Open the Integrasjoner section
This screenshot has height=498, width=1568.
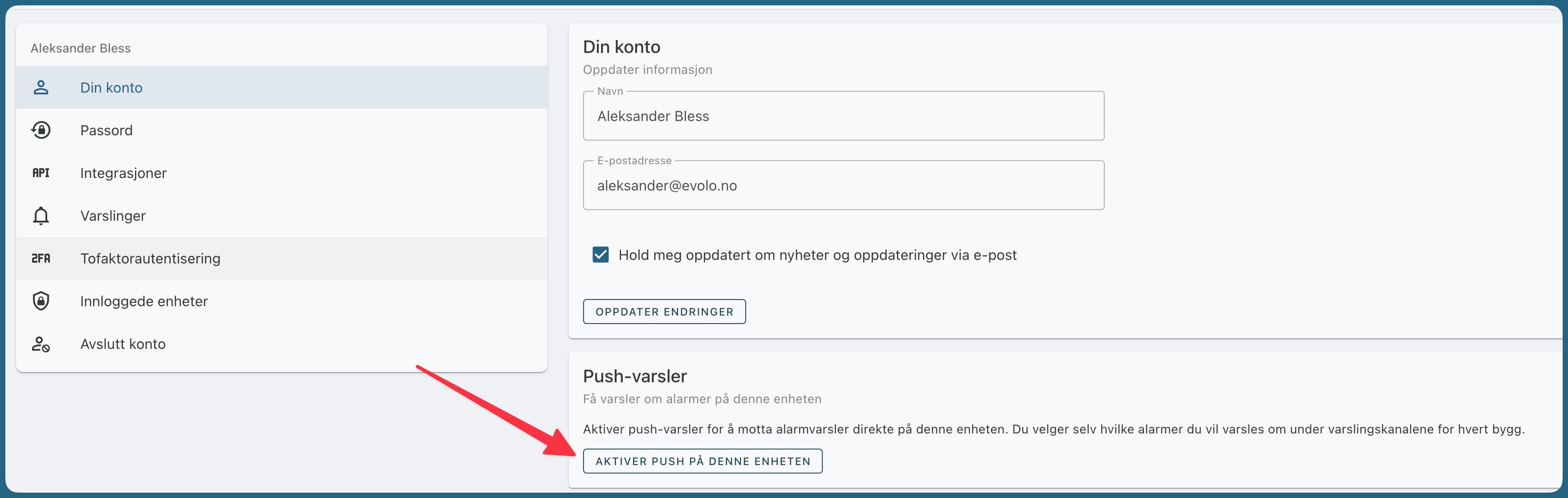(282, 173)
